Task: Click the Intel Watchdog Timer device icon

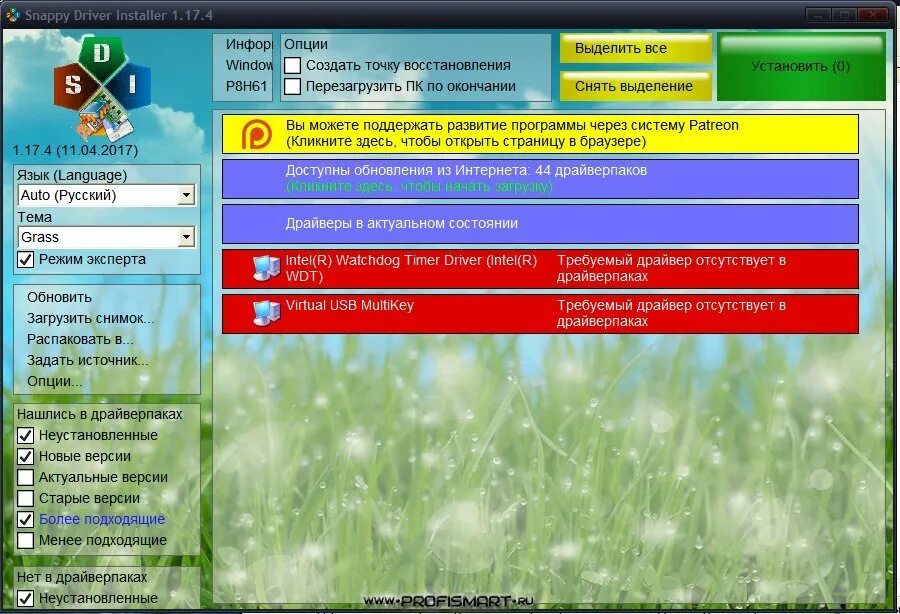Action: point(266,269)
